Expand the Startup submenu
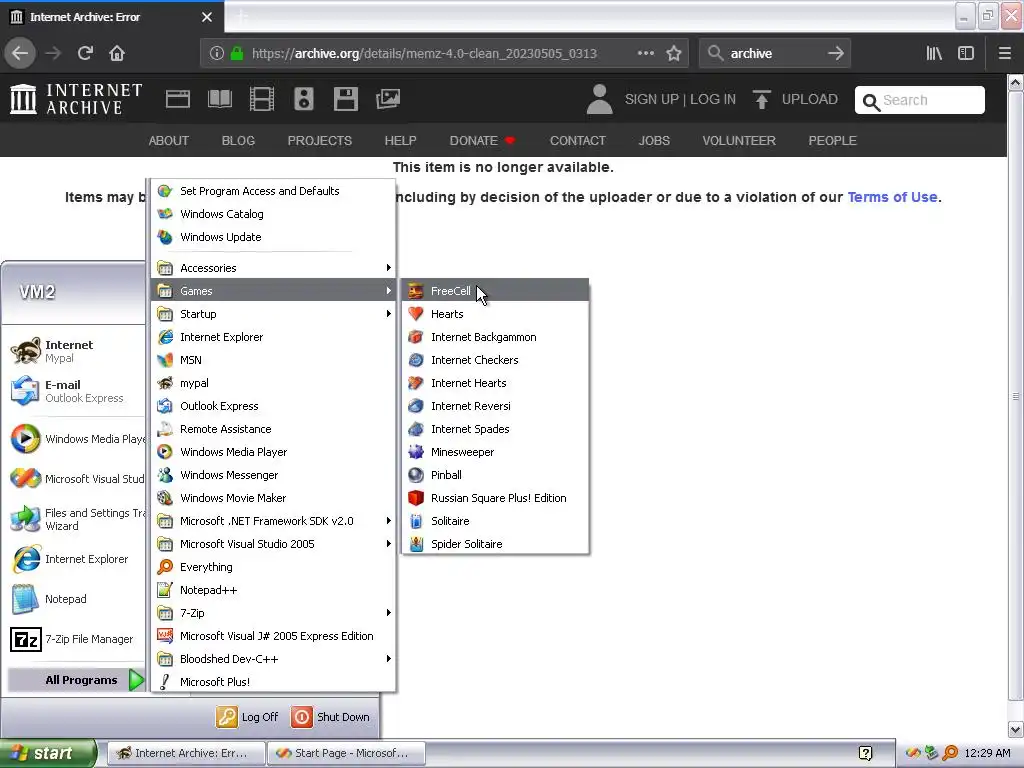Viewport: 1024px width, 768px height. coord(274,314)
